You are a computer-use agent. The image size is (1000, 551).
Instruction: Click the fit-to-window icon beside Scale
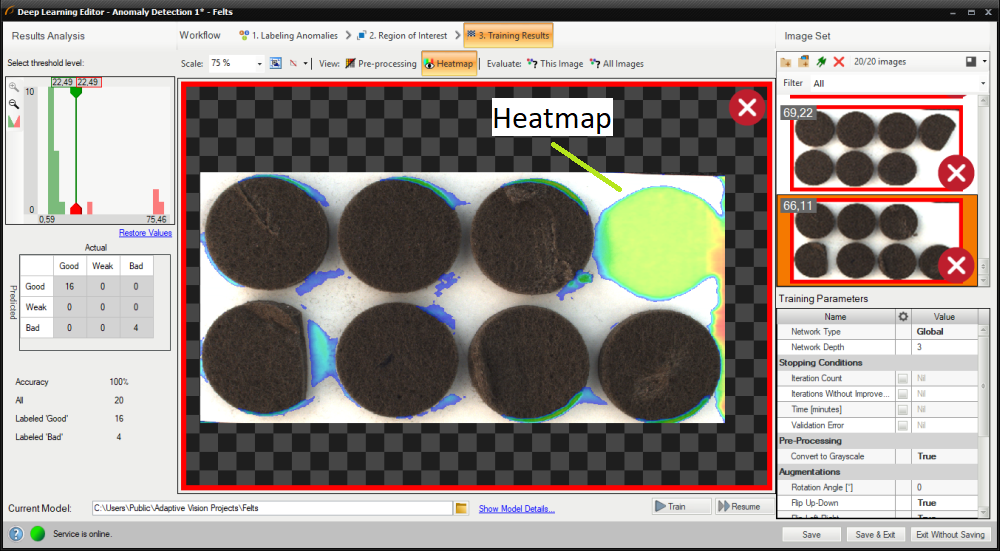point(276,63)
